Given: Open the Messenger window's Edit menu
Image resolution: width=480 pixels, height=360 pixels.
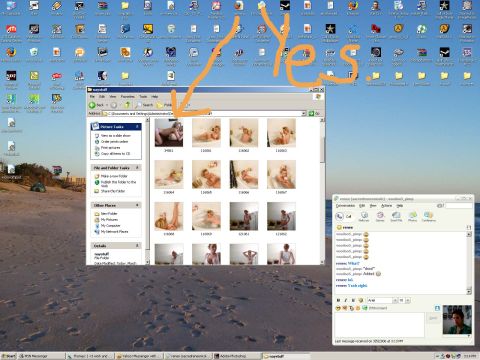Looking at the screenshot, I should pos(362,206).
